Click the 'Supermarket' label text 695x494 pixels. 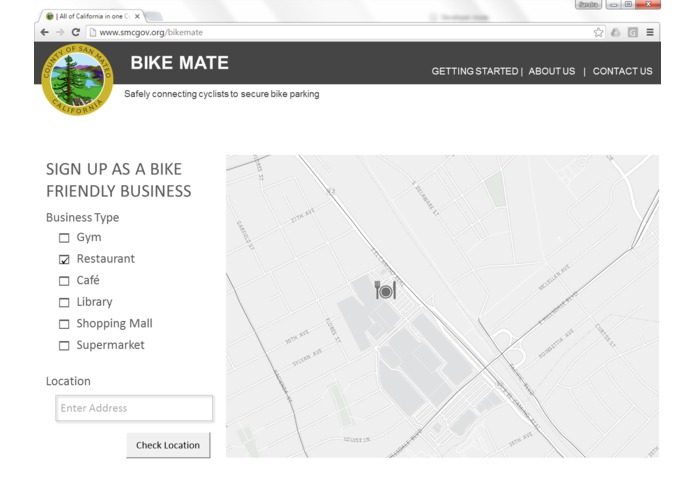tap(110, 345)
